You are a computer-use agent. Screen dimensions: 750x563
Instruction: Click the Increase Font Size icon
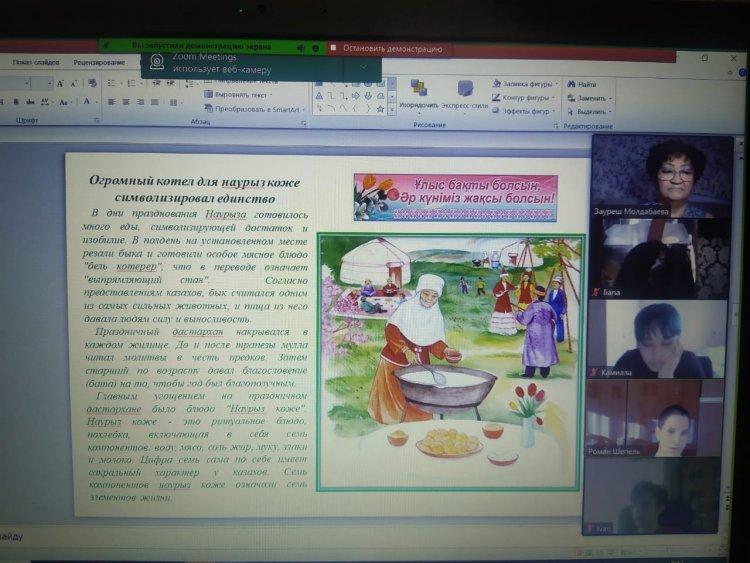pyautogui.click(x=60, y=84)
